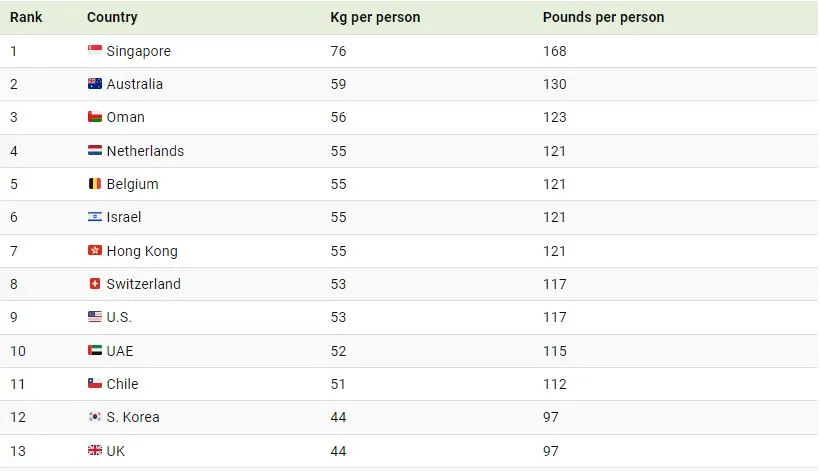Sort by the Rank column header
Viewport: 820px width, 471px height.
tap(26, 17)
